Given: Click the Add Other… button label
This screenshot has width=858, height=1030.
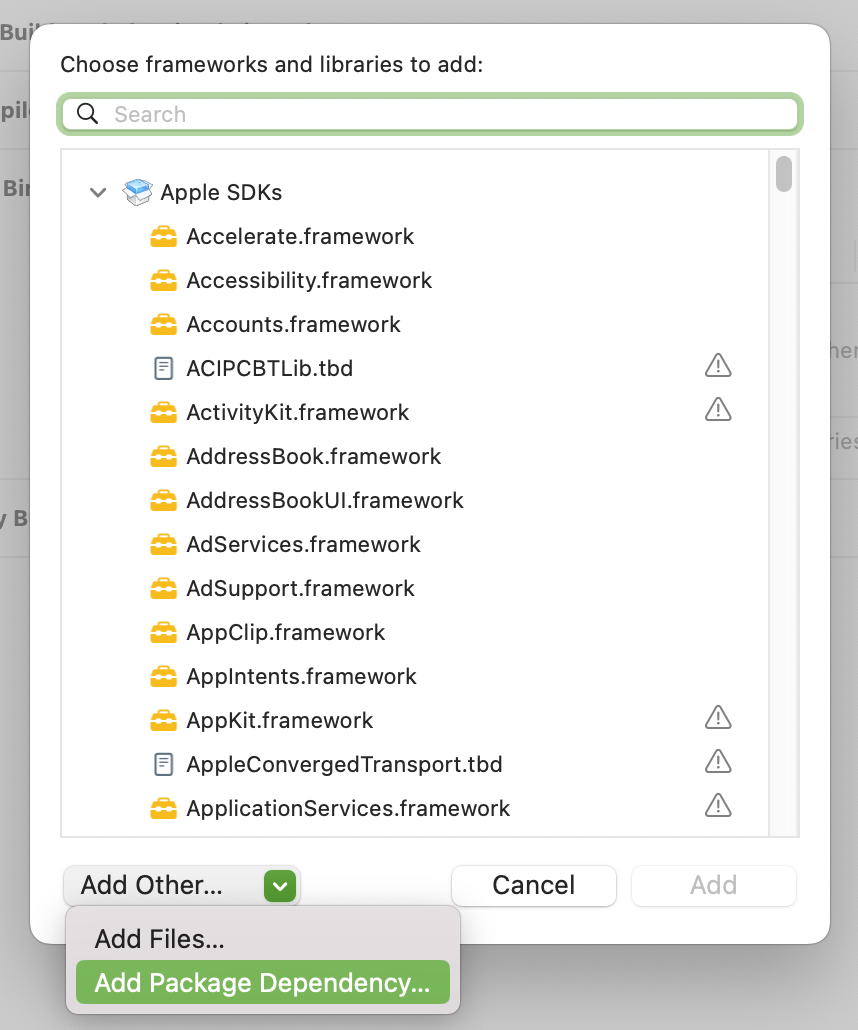Looking at the screenshot, I should pos(152,885).
